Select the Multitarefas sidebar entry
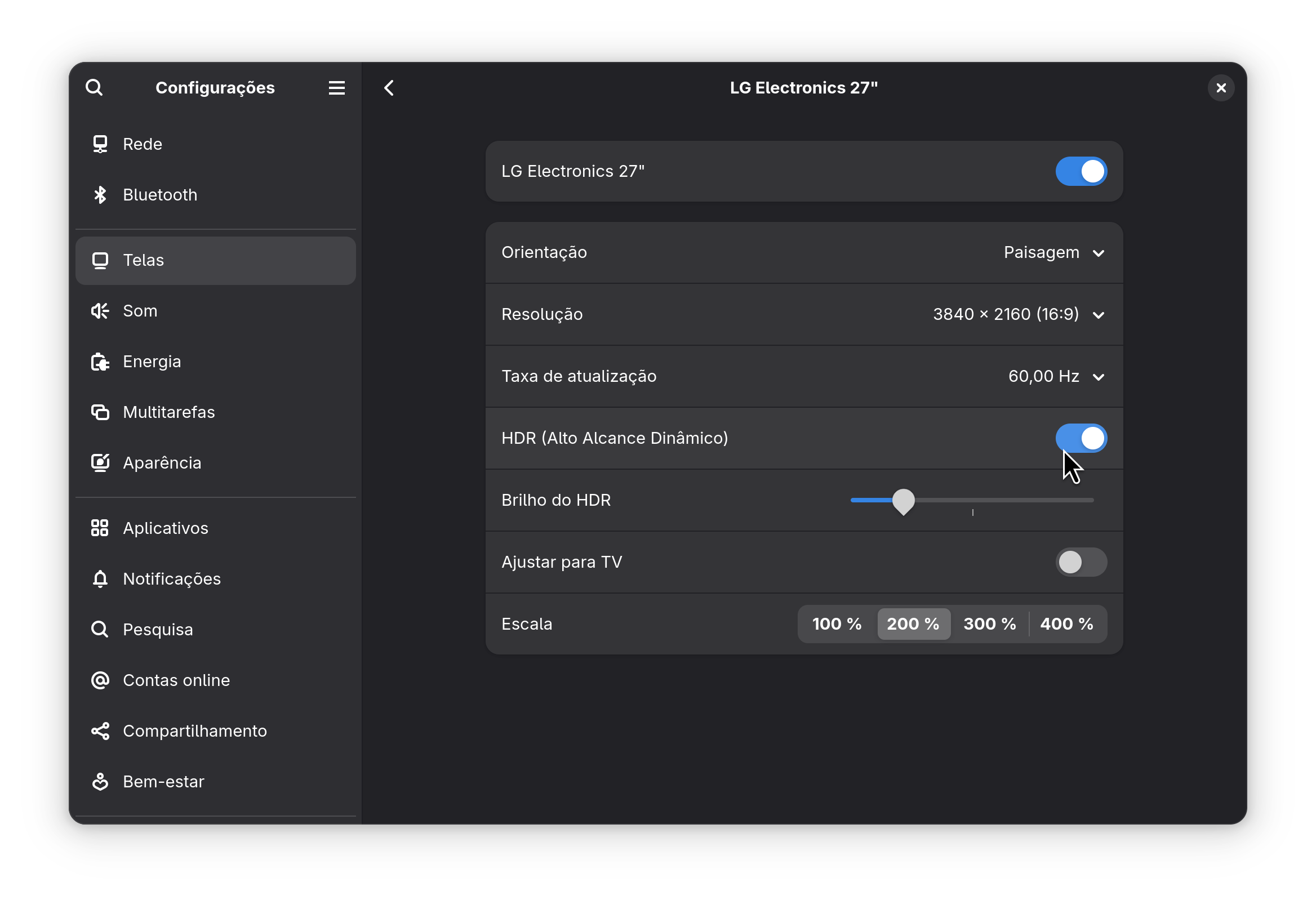This screenshot has height=900, width=1316. click(x=216, y=412)
